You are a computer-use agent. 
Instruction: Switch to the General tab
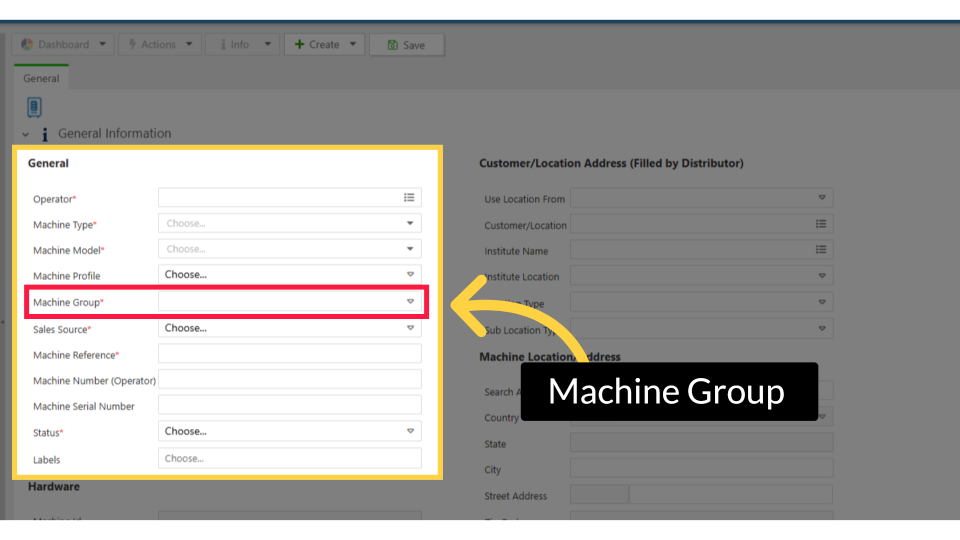pos(41,78)
